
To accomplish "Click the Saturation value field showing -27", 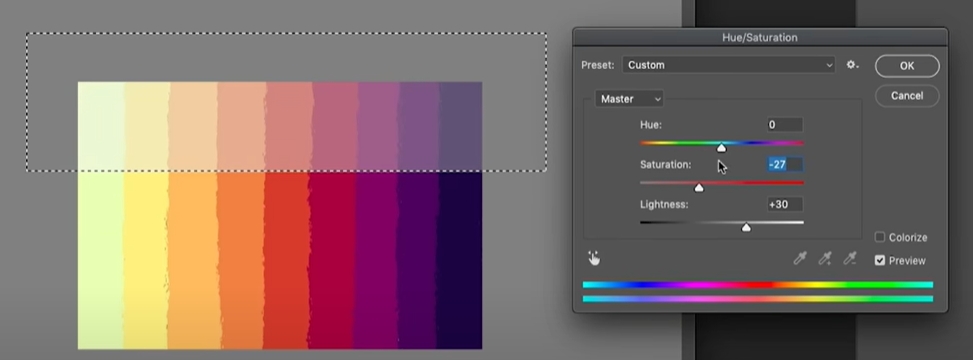I will (785, 164).
